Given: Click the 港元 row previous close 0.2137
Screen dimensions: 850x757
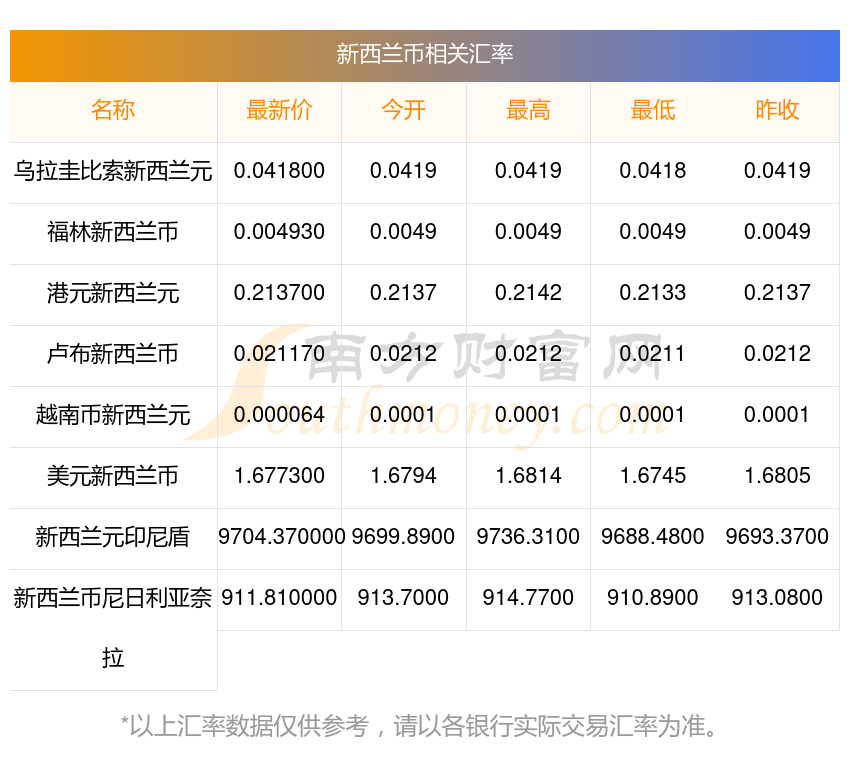Looking at the screenshot, I should (777, 293).
